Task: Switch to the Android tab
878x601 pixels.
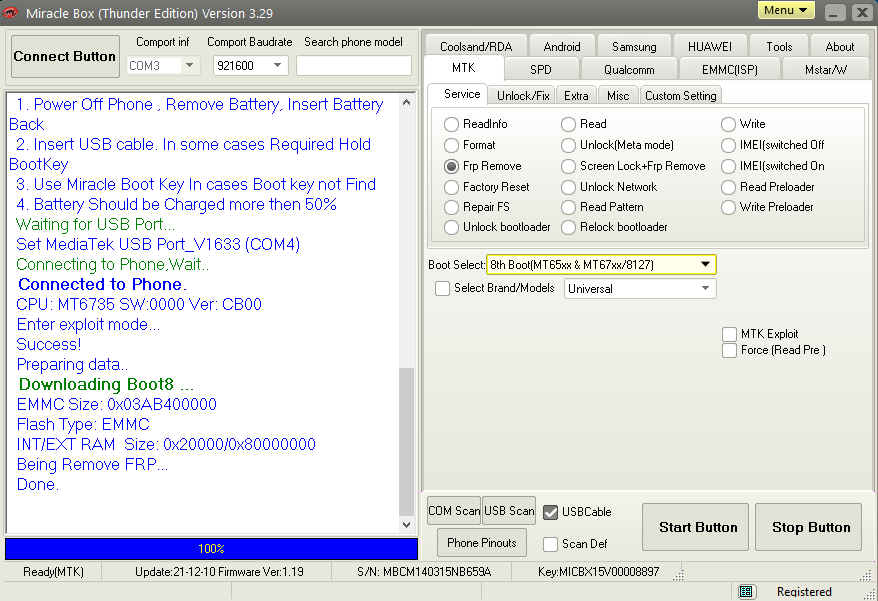Action: [562, 46]
